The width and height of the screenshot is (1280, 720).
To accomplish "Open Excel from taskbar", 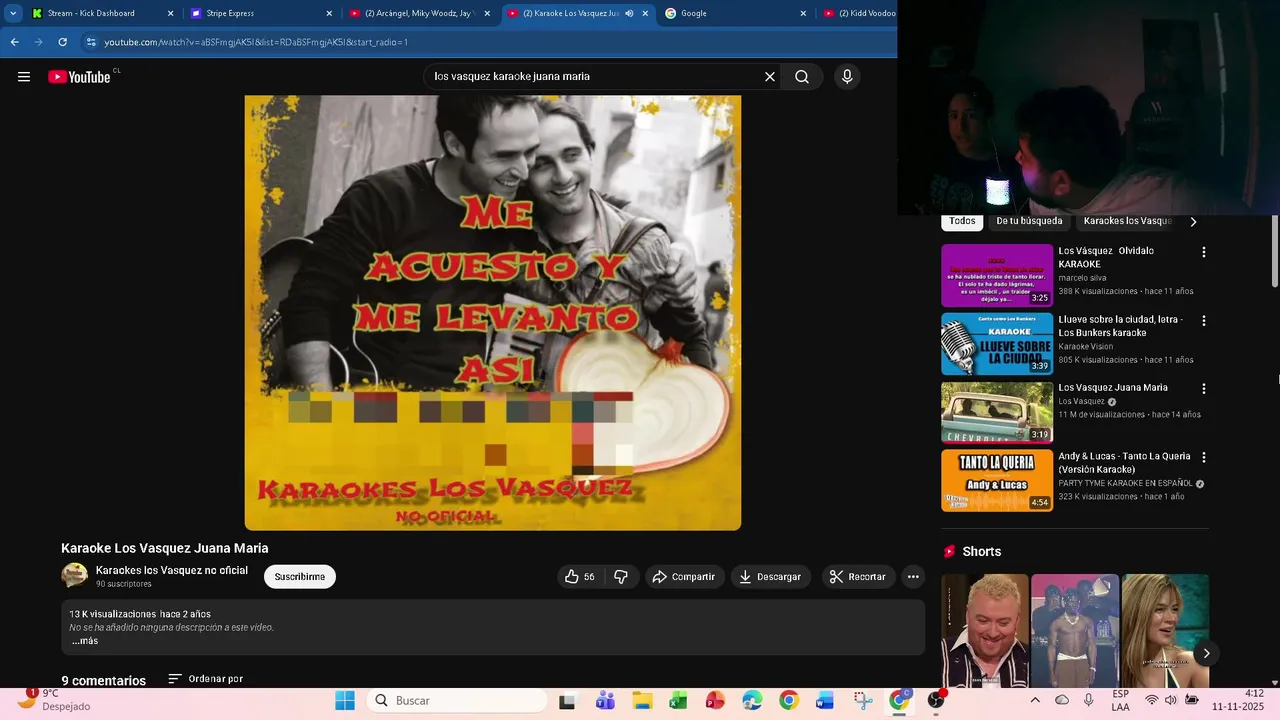I will pyautogui.click(x=678, y=701).
